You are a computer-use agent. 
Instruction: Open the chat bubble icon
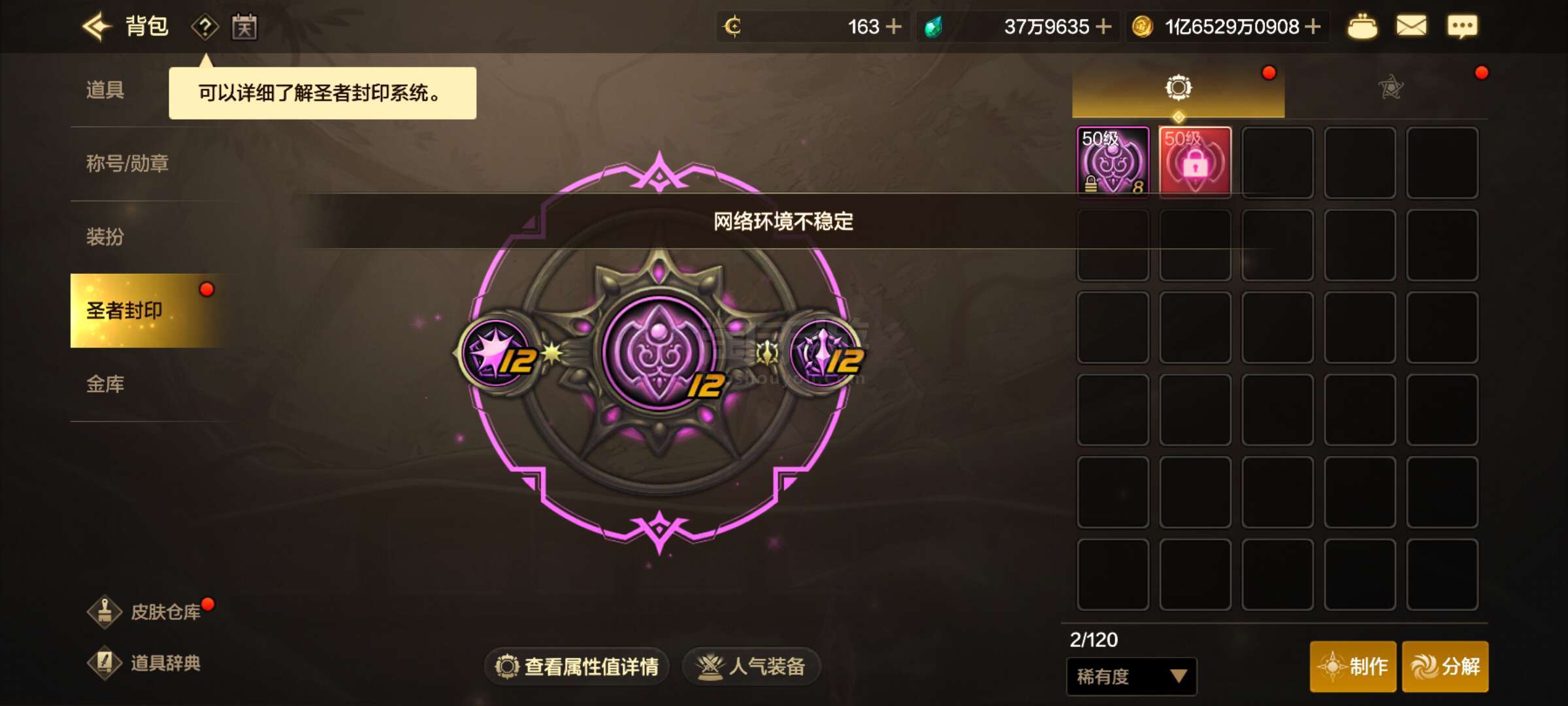1462,27
